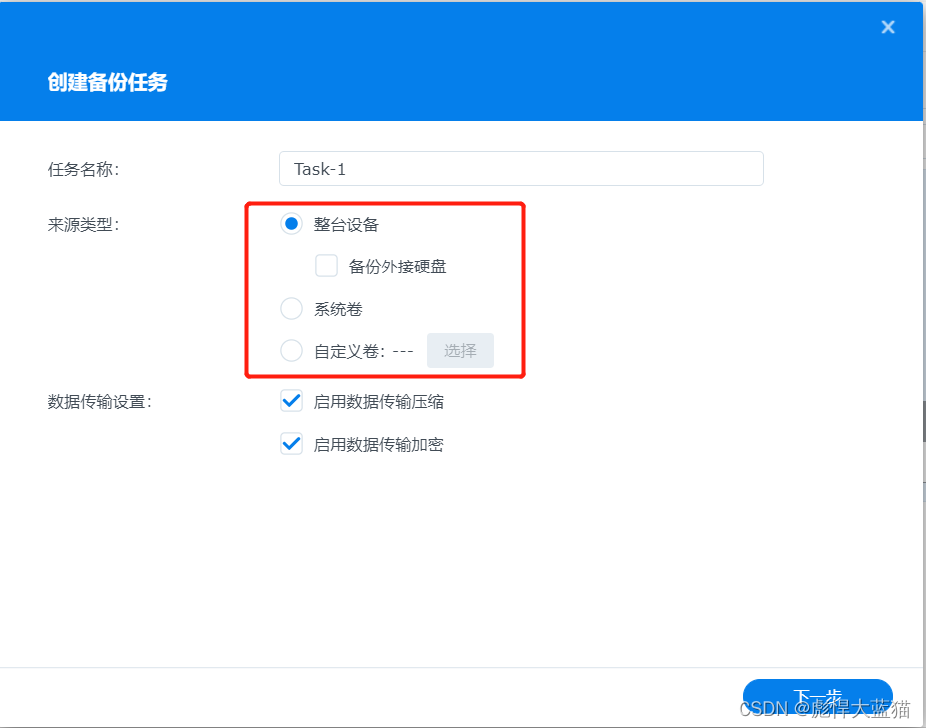Toggle 启用数据传输压缩 checkbox

click(x=291, y=401)
